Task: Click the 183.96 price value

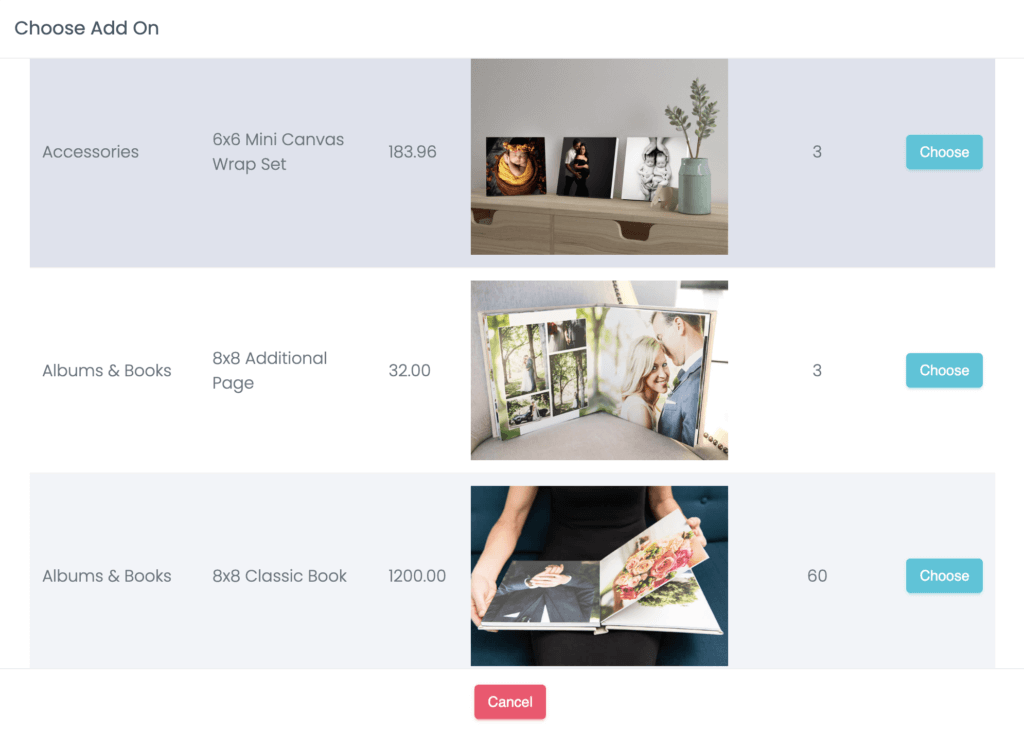Action: click(x=412, y=152)
